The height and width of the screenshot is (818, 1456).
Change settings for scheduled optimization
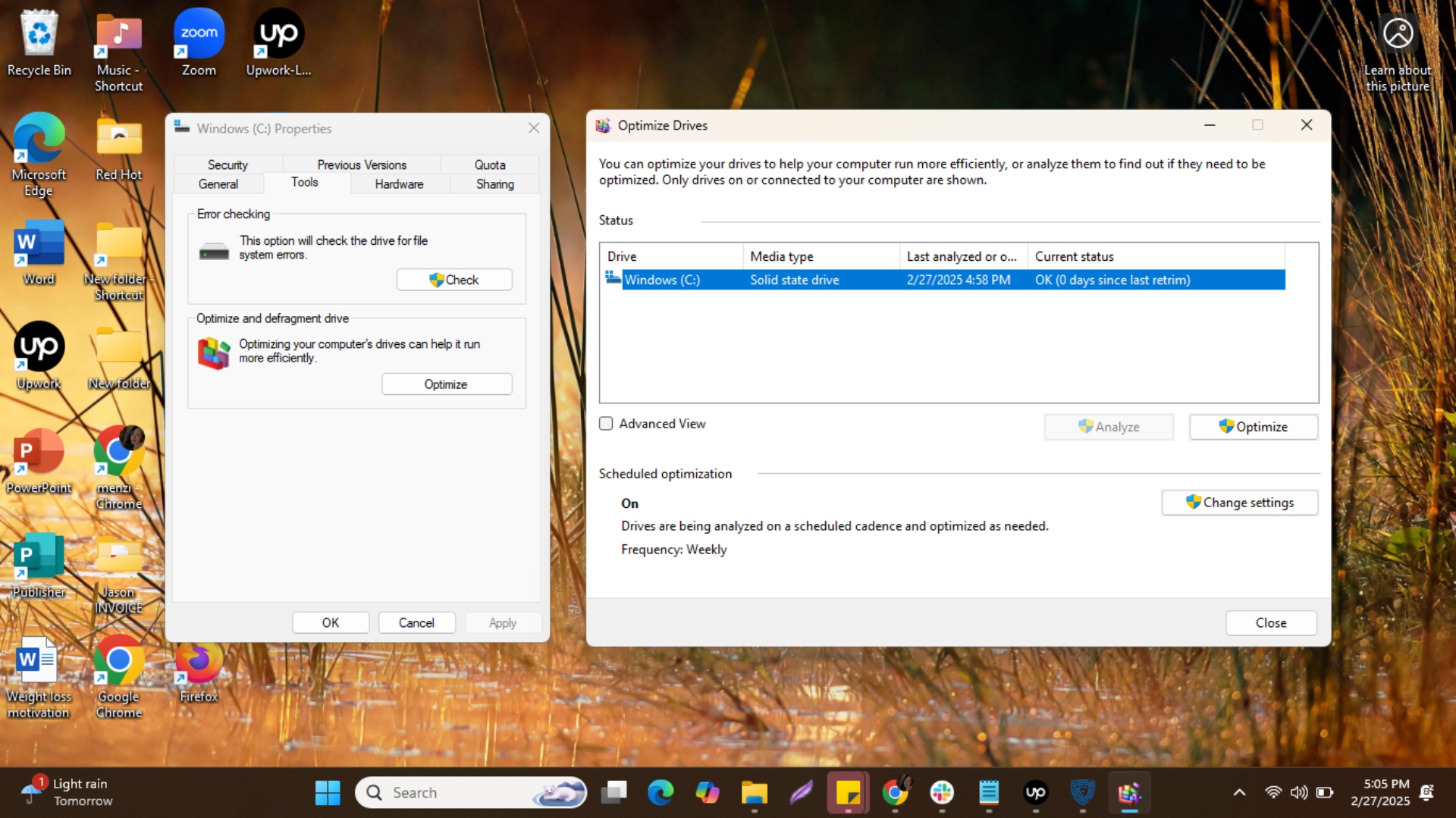pyautogui.click(x=1239, y=502)
